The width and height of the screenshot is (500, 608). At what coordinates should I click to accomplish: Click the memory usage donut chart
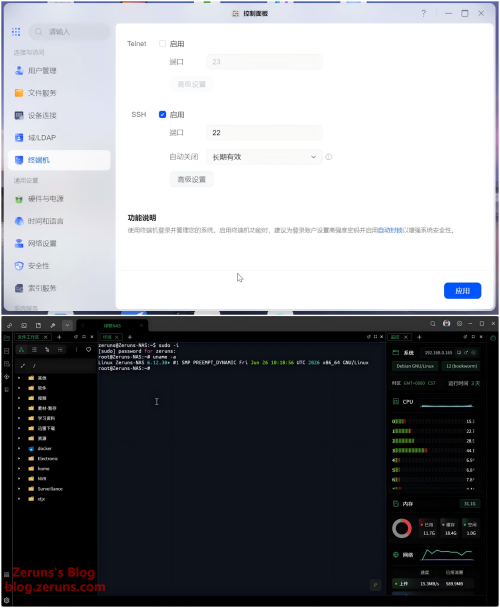point(402,528)
